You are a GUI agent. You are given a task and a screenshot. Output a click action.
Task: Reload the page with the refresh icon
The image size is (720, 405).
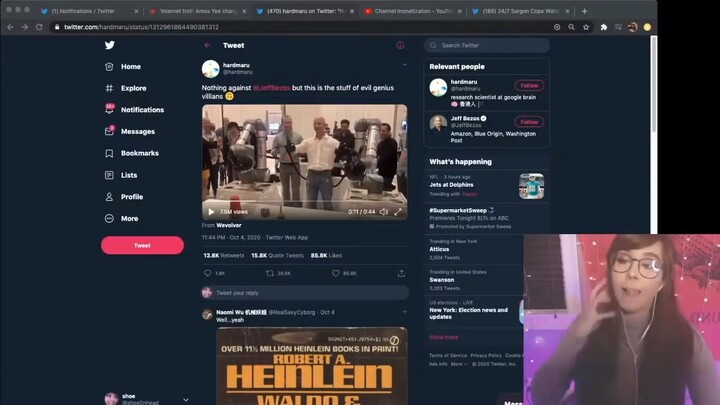coord(39,27)
